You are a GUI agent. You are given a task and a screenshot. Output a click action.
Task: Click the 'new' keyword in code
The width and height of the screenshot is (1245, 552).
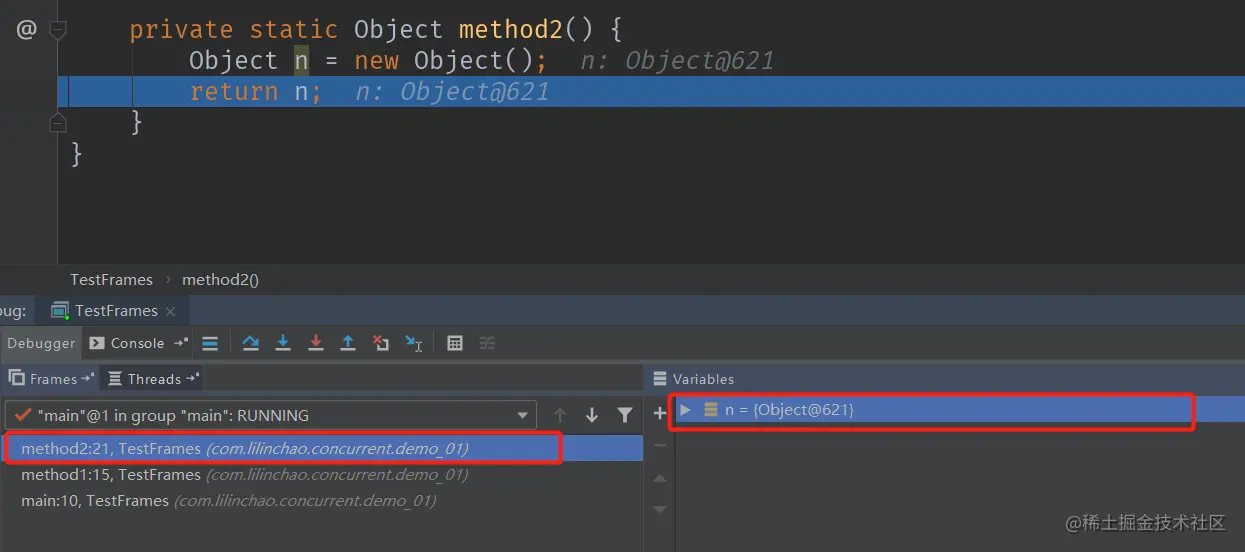coord(376,61)
